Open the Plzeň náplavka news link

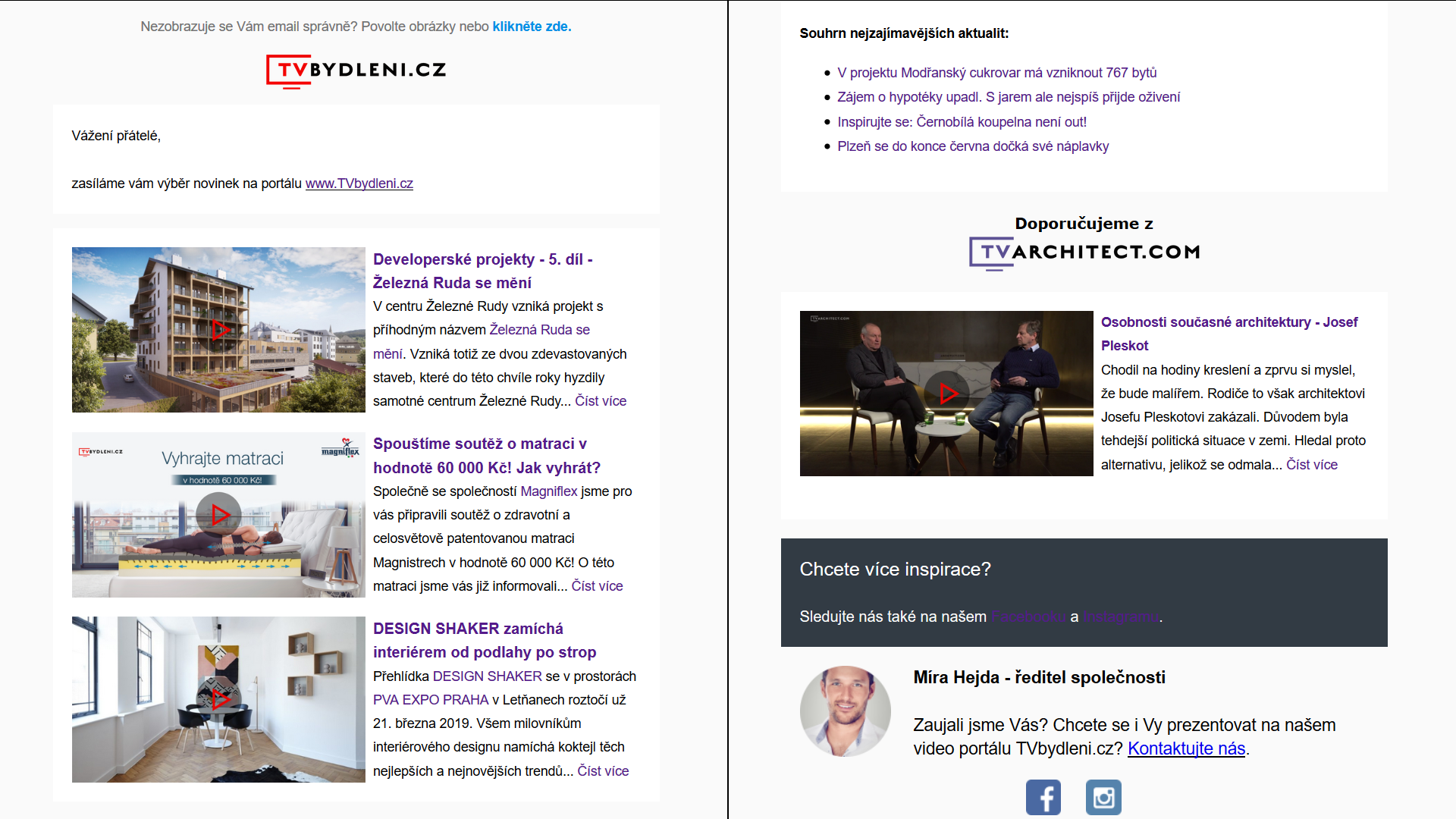pyautogui.click(x=972, y=146)
